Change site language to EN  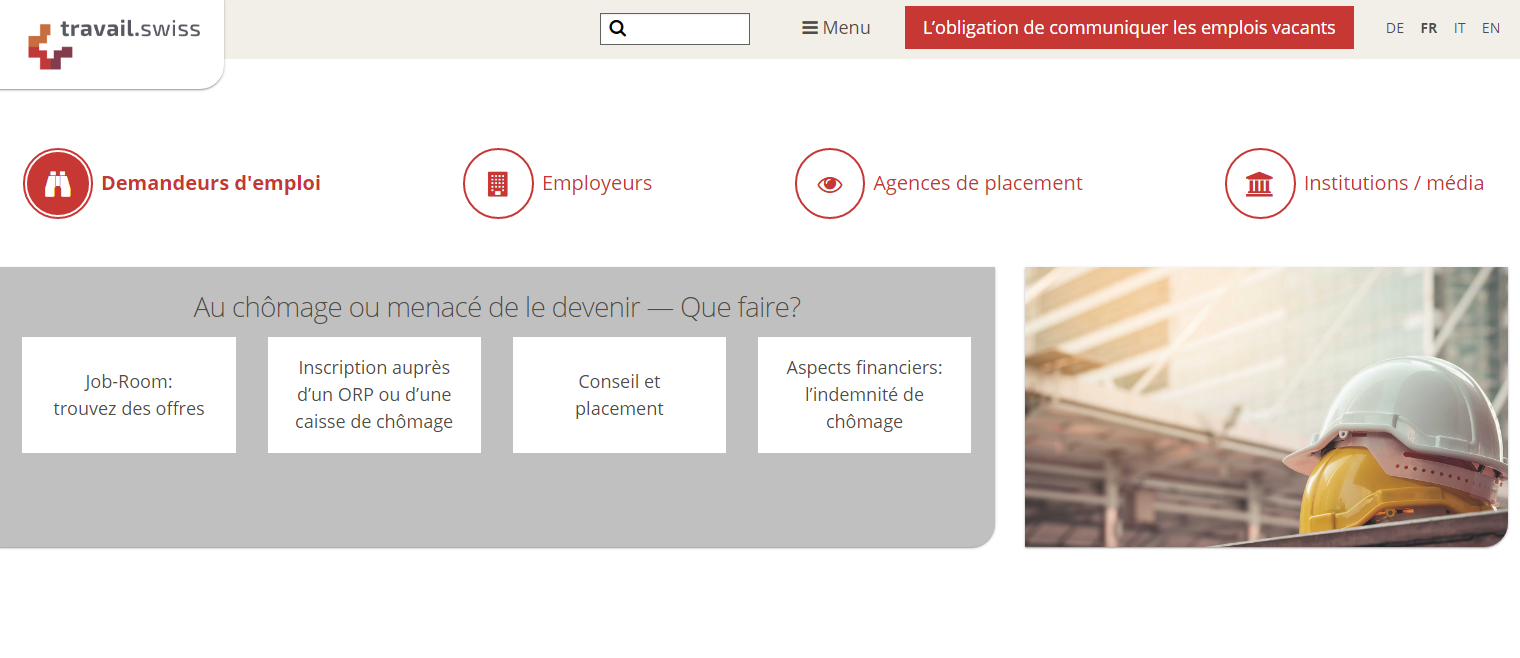click(1491, 28)
